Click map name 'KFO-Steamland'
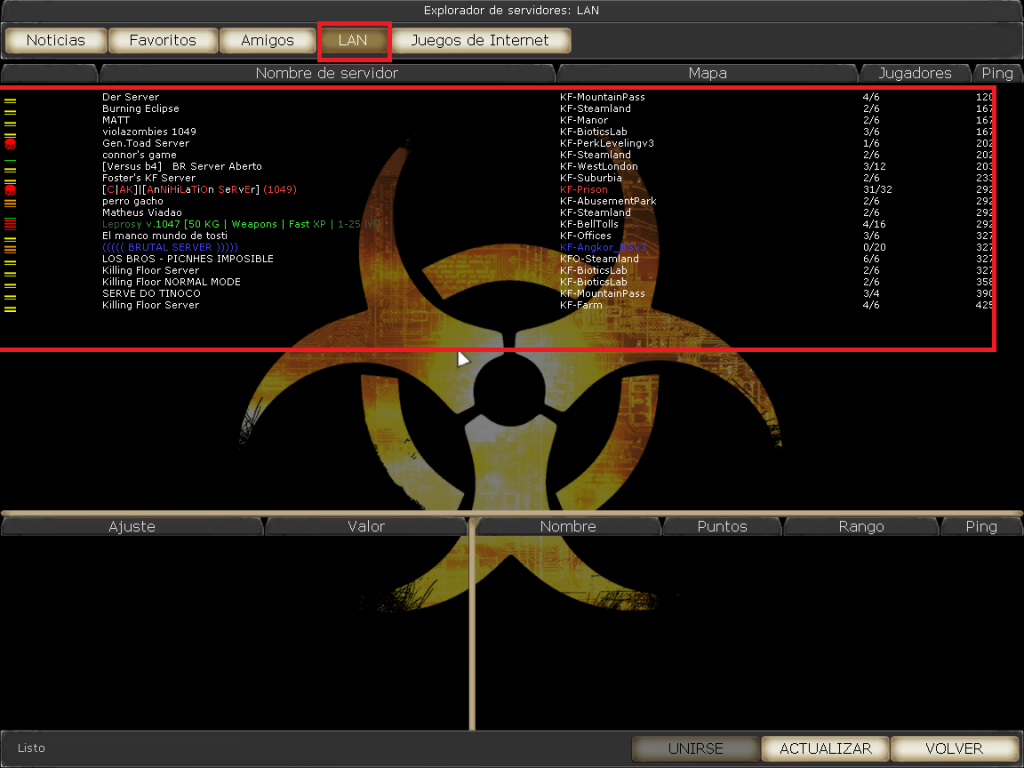Viewport: 1024px width, 768px height. pos(600,259)
